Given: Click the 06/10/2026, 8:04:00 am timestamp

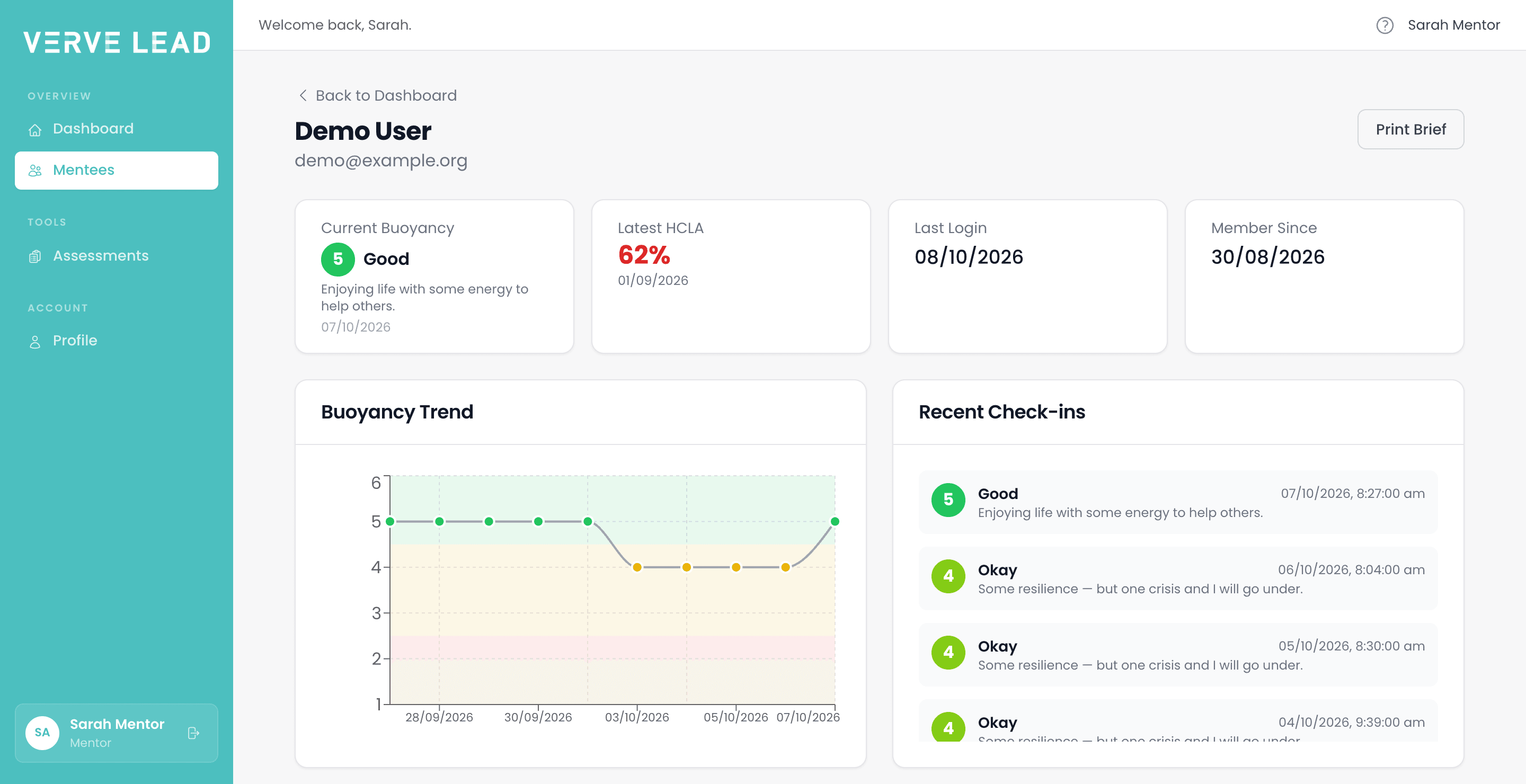Looking at the screenshot, I should 1351,569.
